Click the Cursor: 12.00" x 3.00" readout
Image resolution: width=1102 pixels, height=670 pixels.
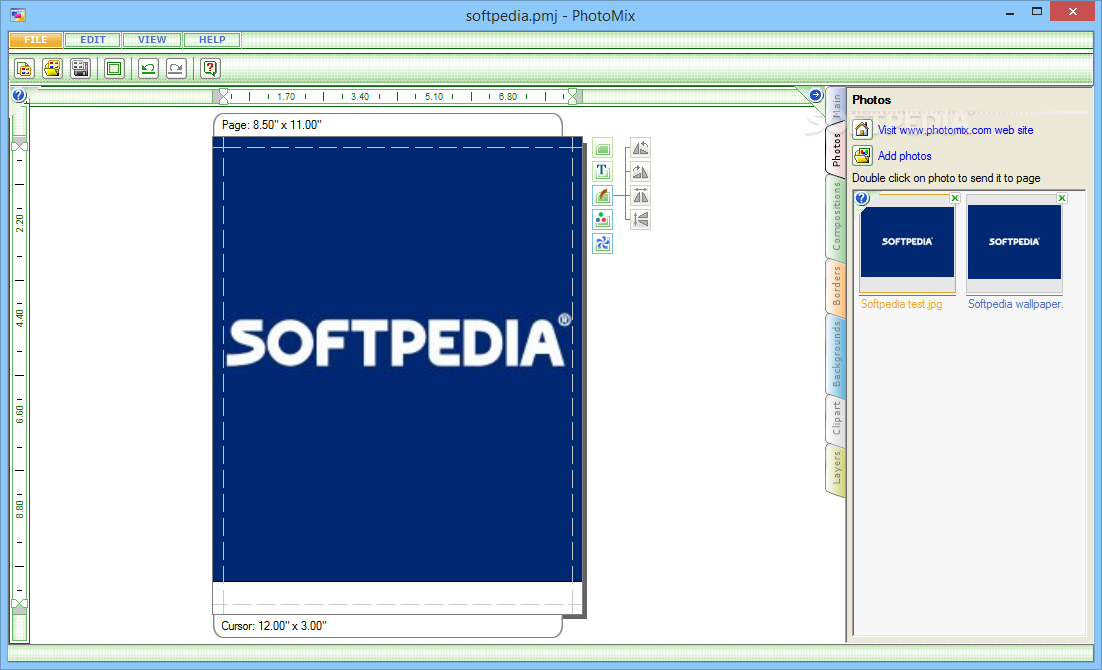coord(273,626)
